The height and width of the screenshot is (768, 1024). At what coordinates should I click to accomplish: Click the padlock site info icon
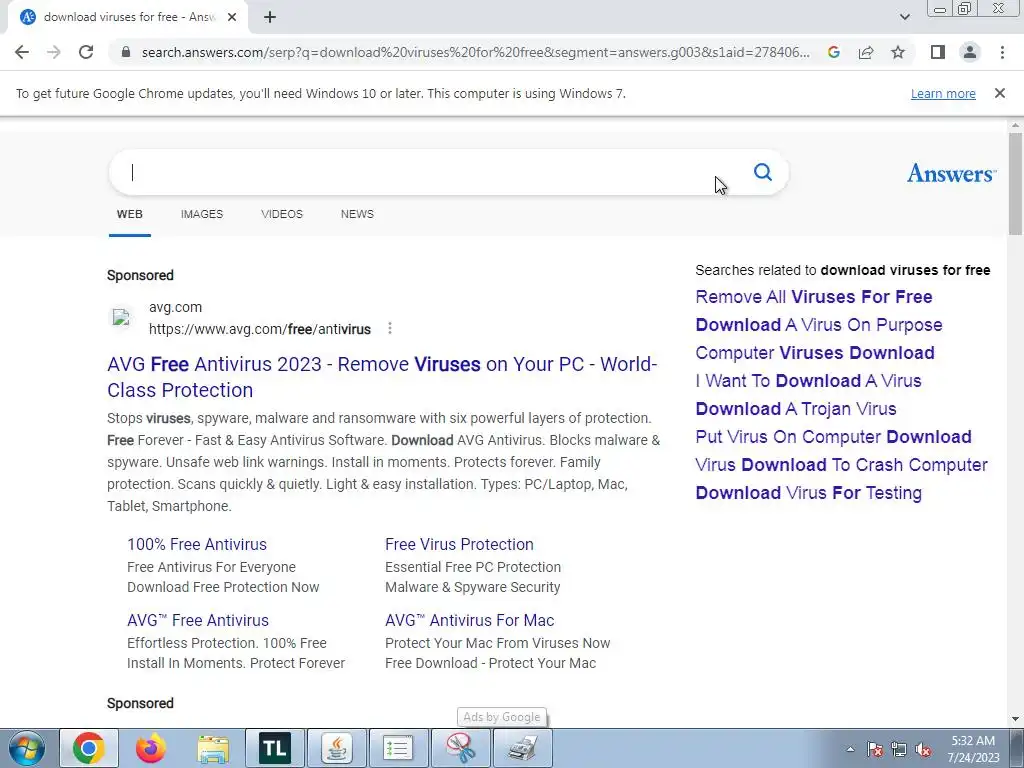point(126,52)
